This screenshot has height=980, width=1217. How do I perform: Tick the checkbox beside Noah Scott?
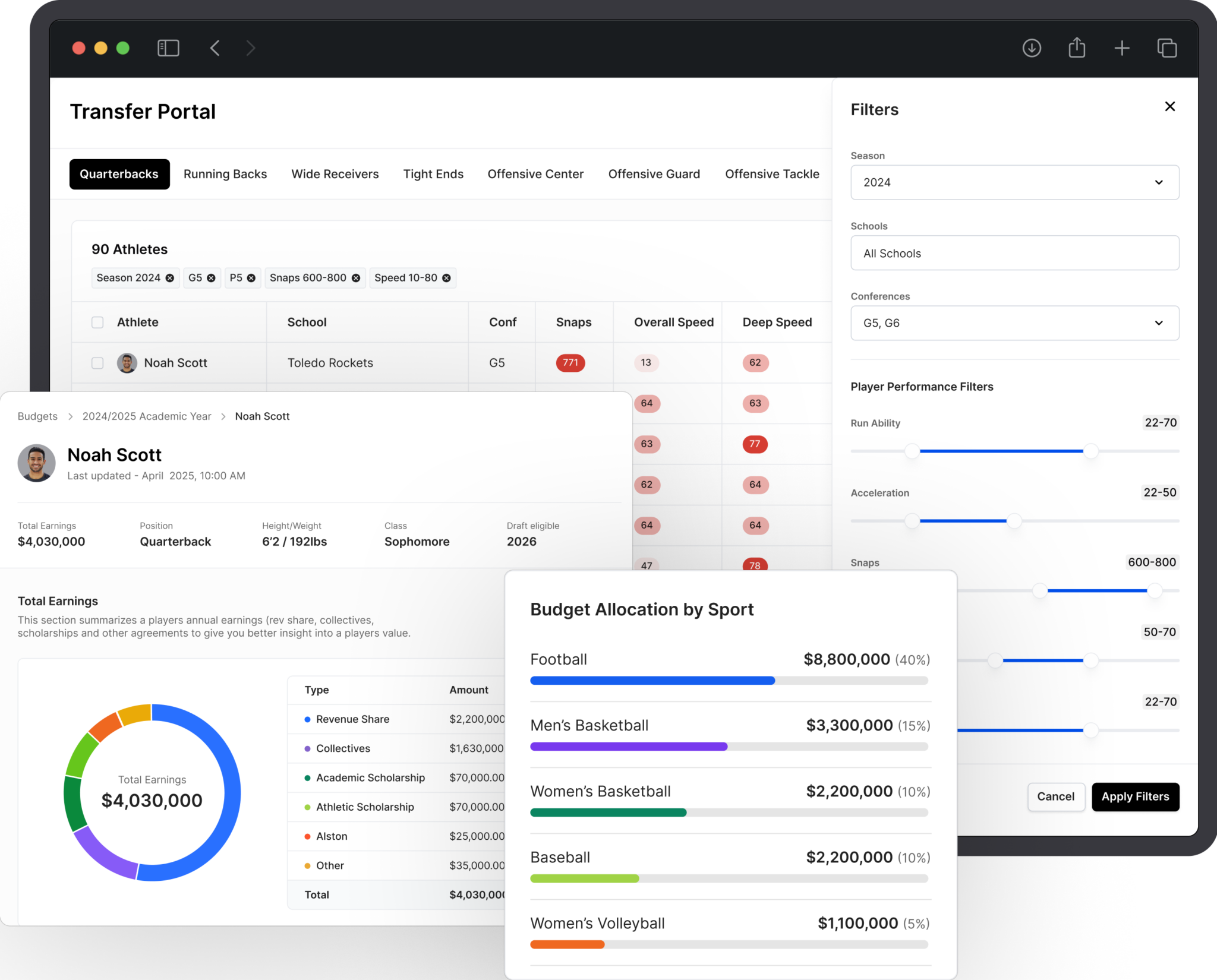pyautogui.click(x=97, y=363)
